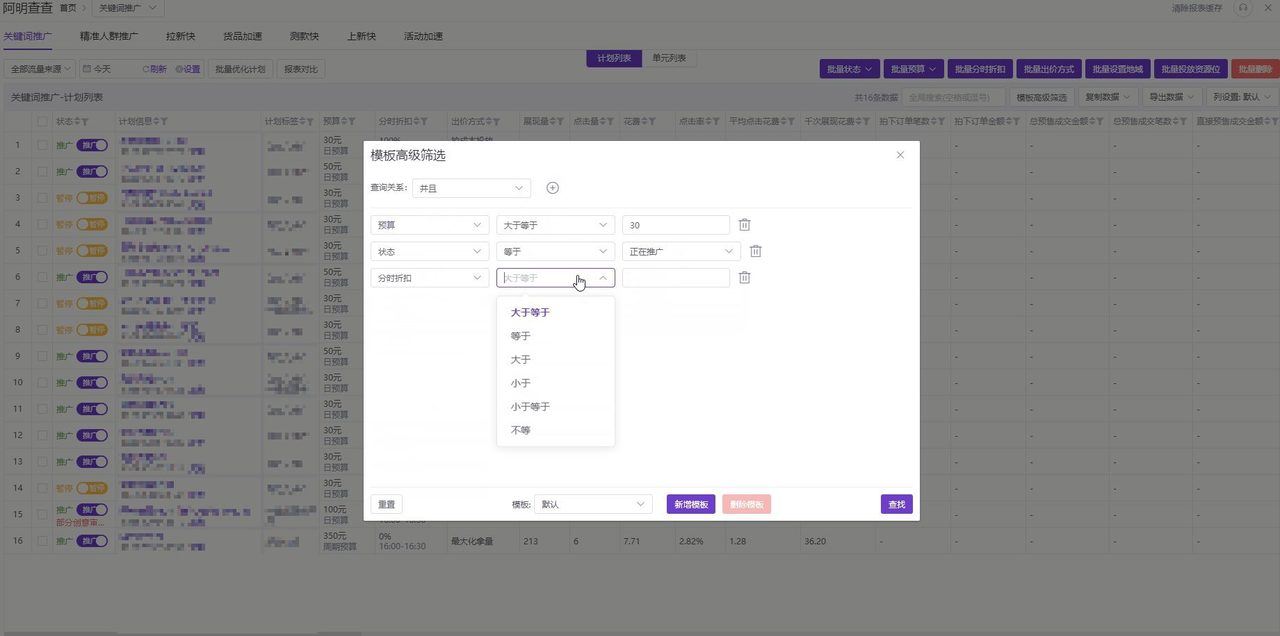1280x636 pixels.
Task: Open the 全部流量来源 dropdown
Action: tap(39, 69)
